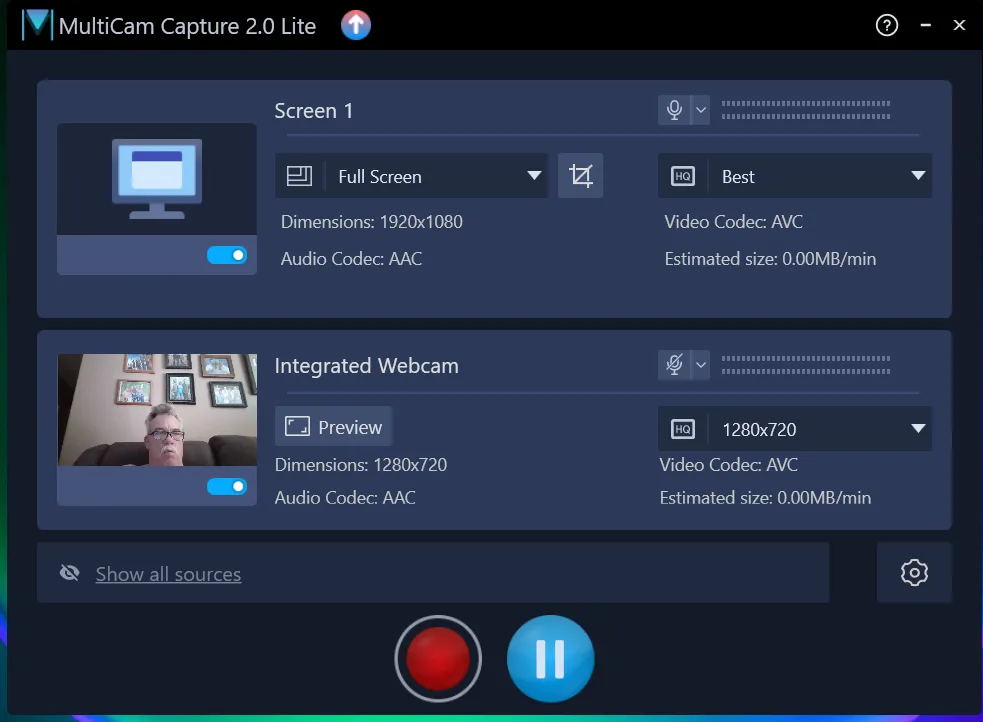The height and width of the screenshot is (722, 983).
Task: Open the help question mark icon
Action: point(886,26)
